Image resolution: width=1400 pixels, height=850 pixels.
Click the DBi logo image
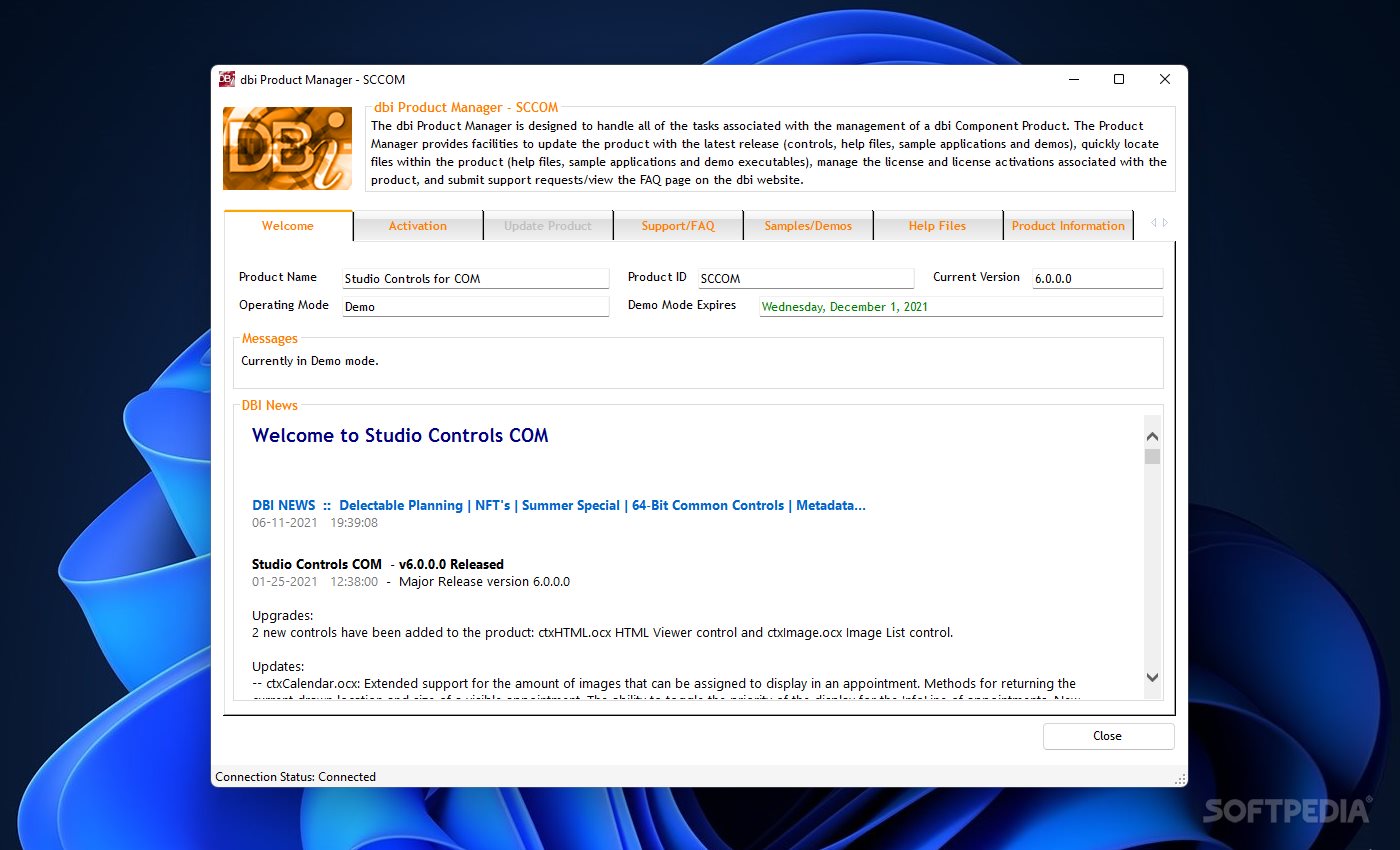(x=287, y=148)
